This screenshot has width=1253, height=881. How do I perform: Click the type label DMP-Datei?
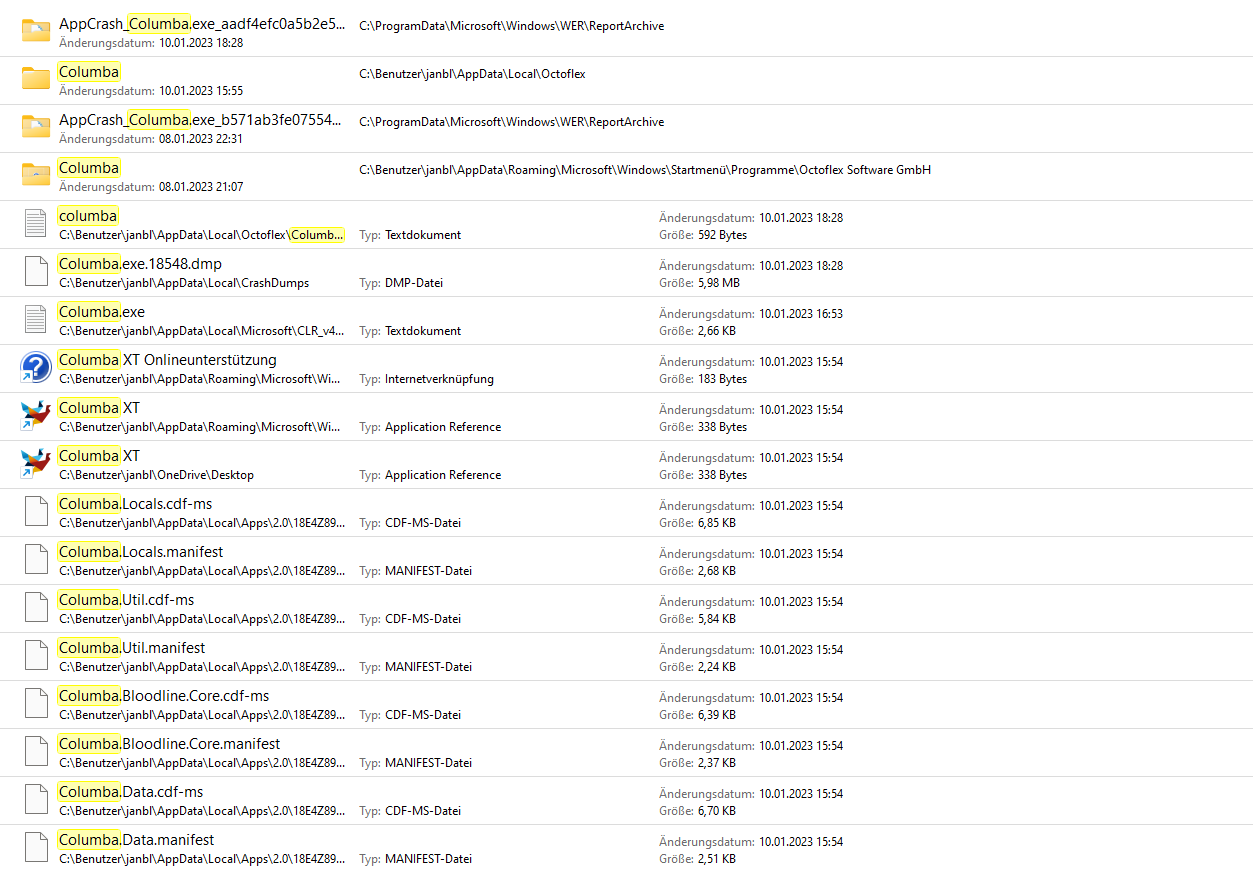click(x=414, y=283)
